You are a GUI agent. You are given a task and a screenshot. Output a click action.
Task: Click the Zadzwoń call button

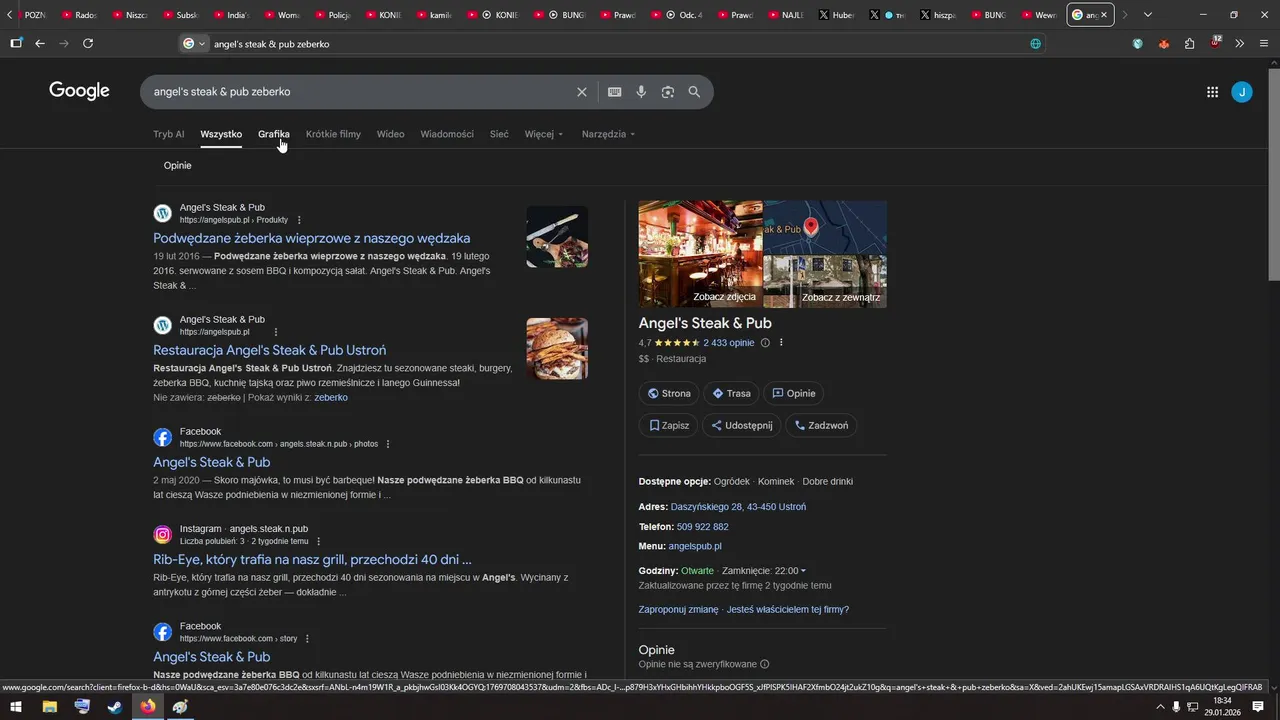click(821, 425)
